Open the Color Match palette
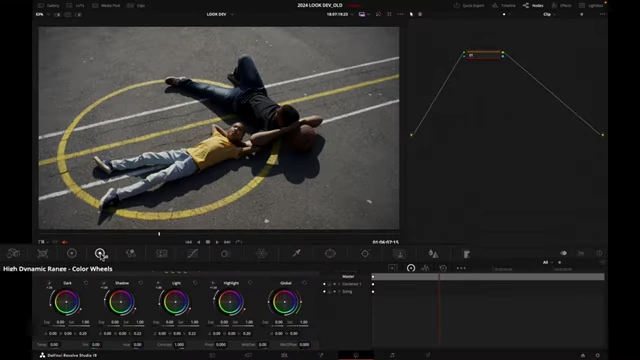The image size is (640, 360). tap(42, 253)
